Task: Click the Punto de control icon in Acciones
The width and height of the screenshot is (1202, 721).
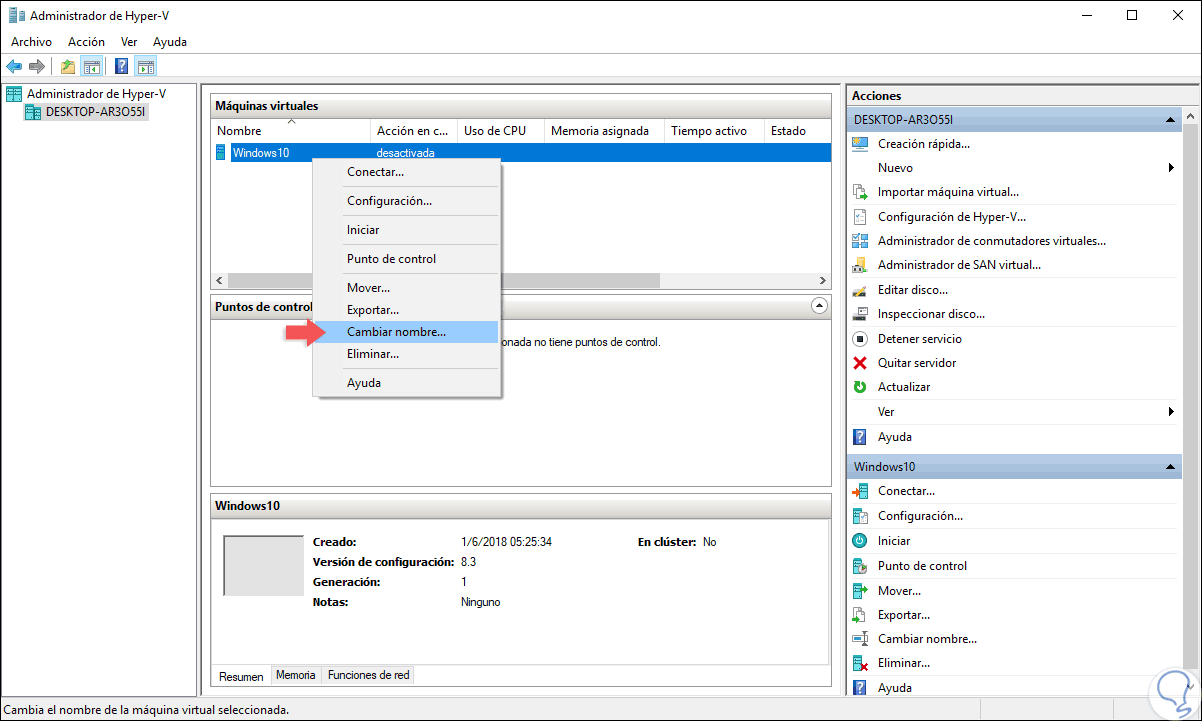Action: tap(859, 565)
